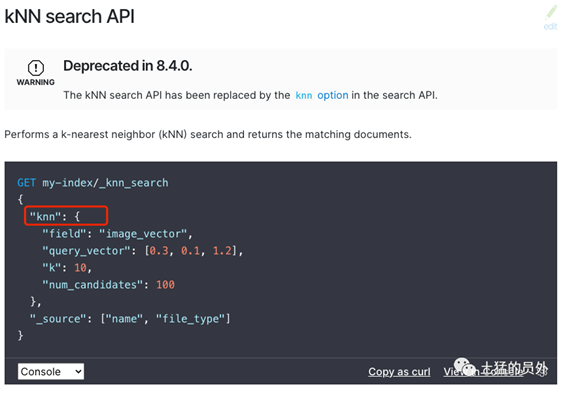Follow the blue "option" link
This screenshot has width=567, height=393.
(333, 95)
